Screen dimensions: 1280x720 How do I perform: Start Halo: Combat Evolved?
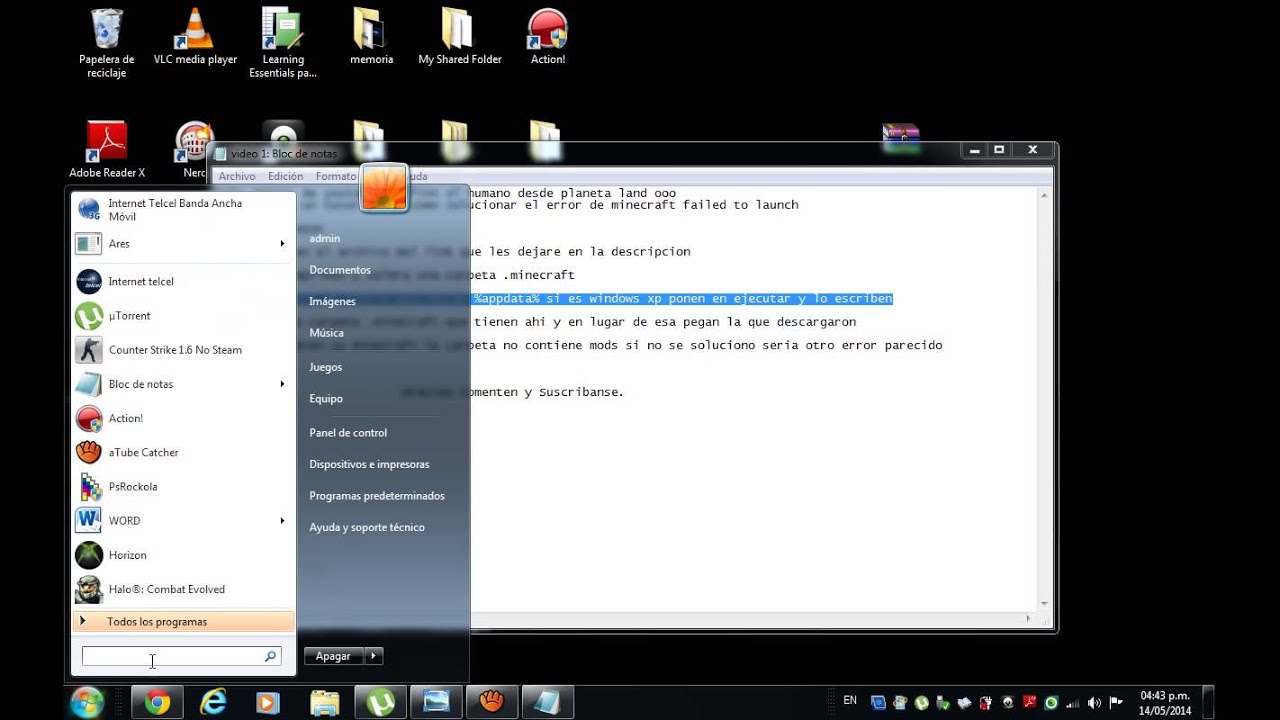tap(185, 589)
